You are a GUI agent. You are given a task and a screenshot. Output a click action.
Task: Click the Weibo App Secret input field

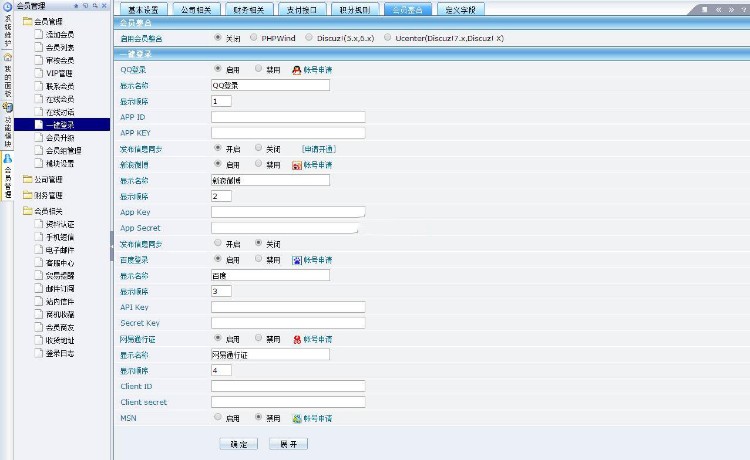(286, 228)
